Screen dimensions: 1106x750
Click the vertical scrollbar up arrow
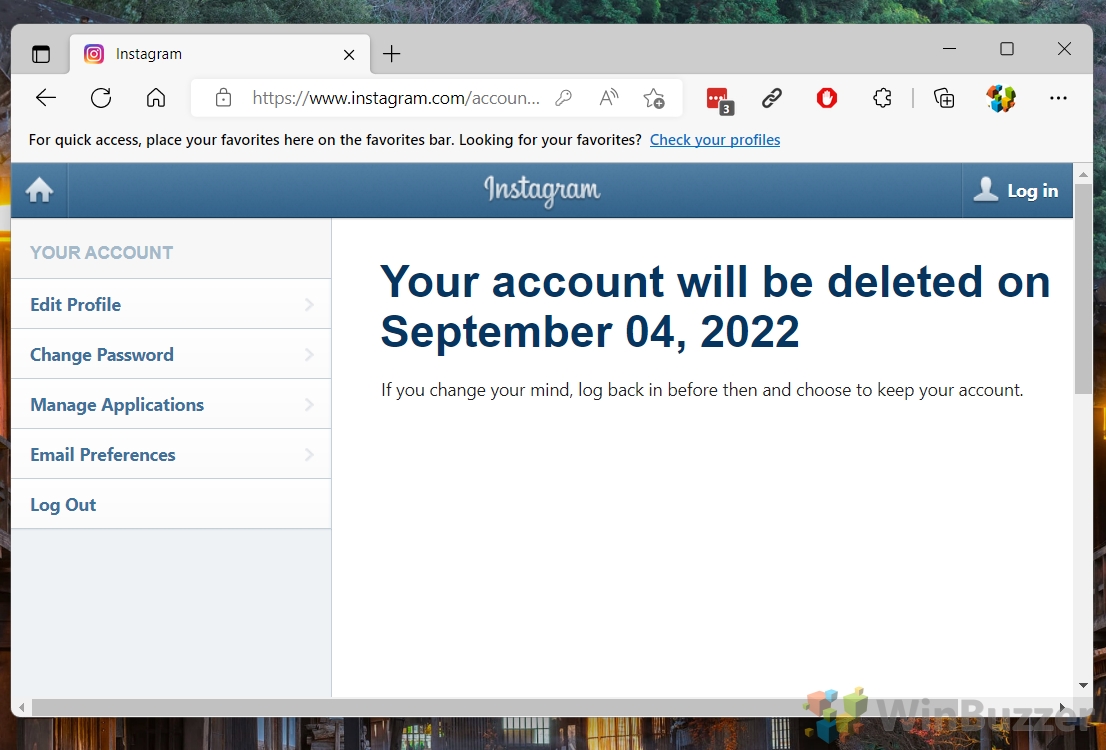tap(1083, 174)
